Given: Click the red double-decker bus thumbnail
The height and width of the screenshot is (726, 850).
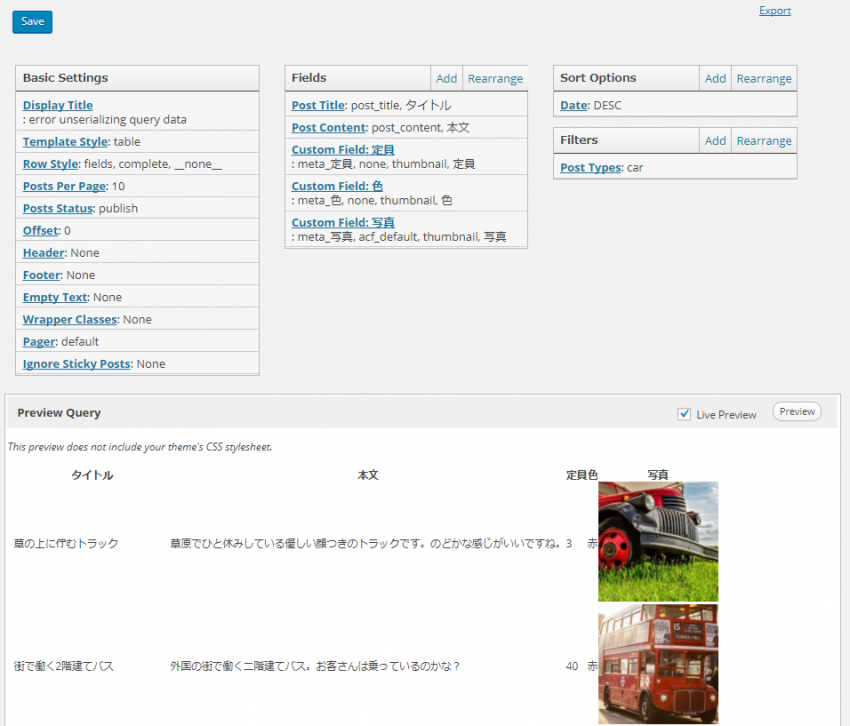Looking at the screenshot, I should (x=657, y=664).
